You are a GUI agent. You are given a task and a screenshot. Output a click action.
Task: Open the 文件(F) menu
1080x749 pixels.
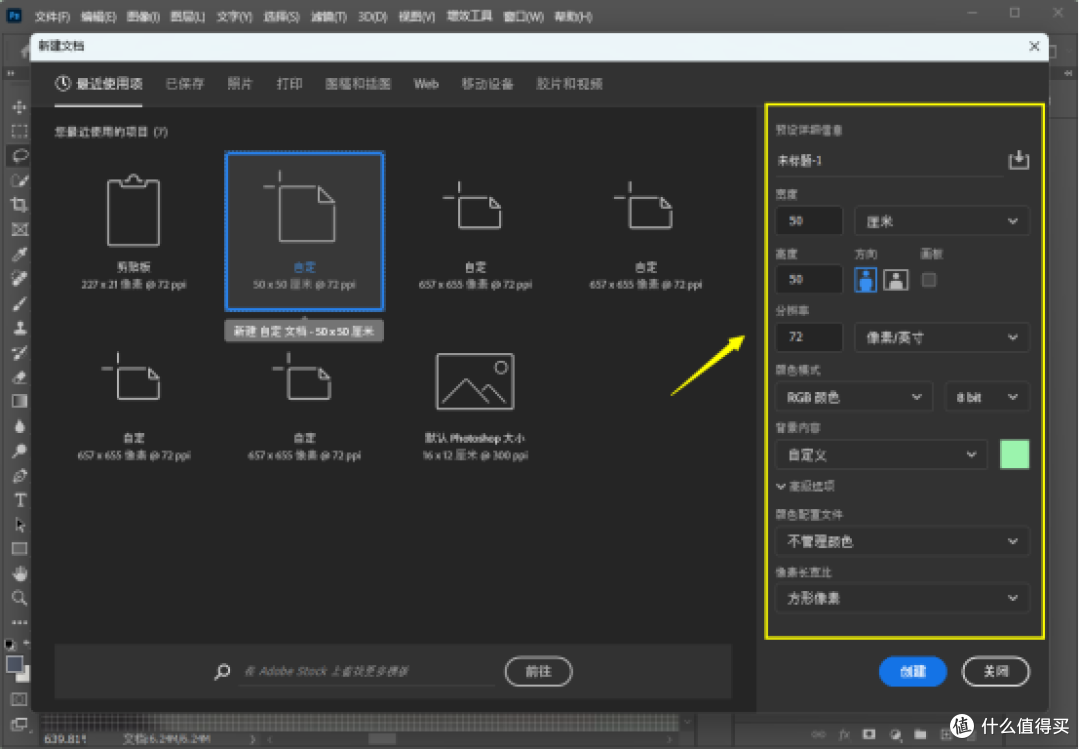tap(52, 17)
